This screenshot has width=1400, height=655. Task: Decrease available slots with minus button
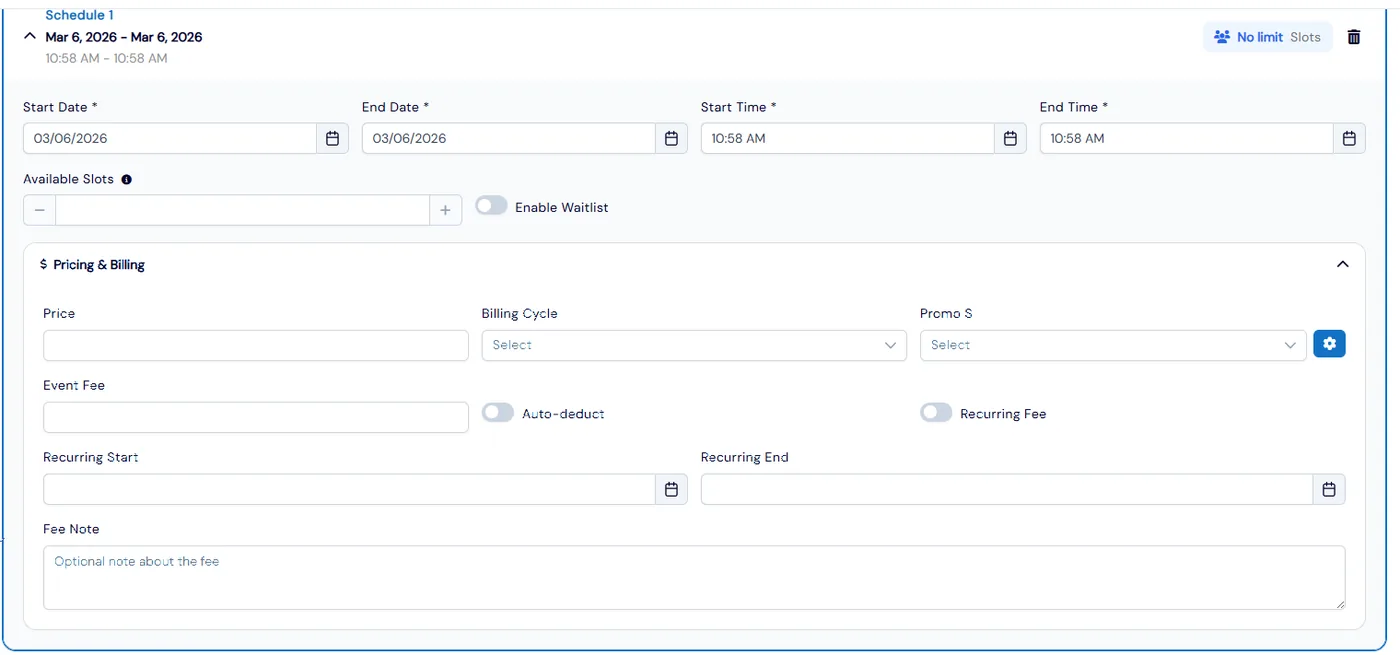39,210
